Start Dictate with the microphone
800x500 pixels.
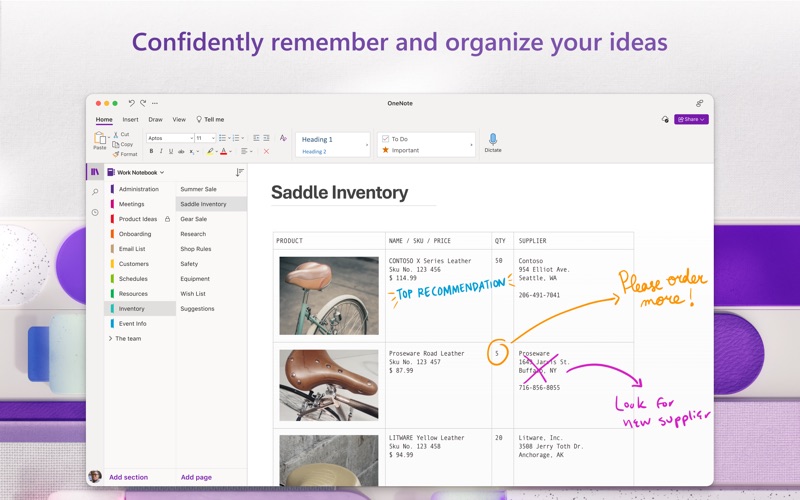(493, 142)
